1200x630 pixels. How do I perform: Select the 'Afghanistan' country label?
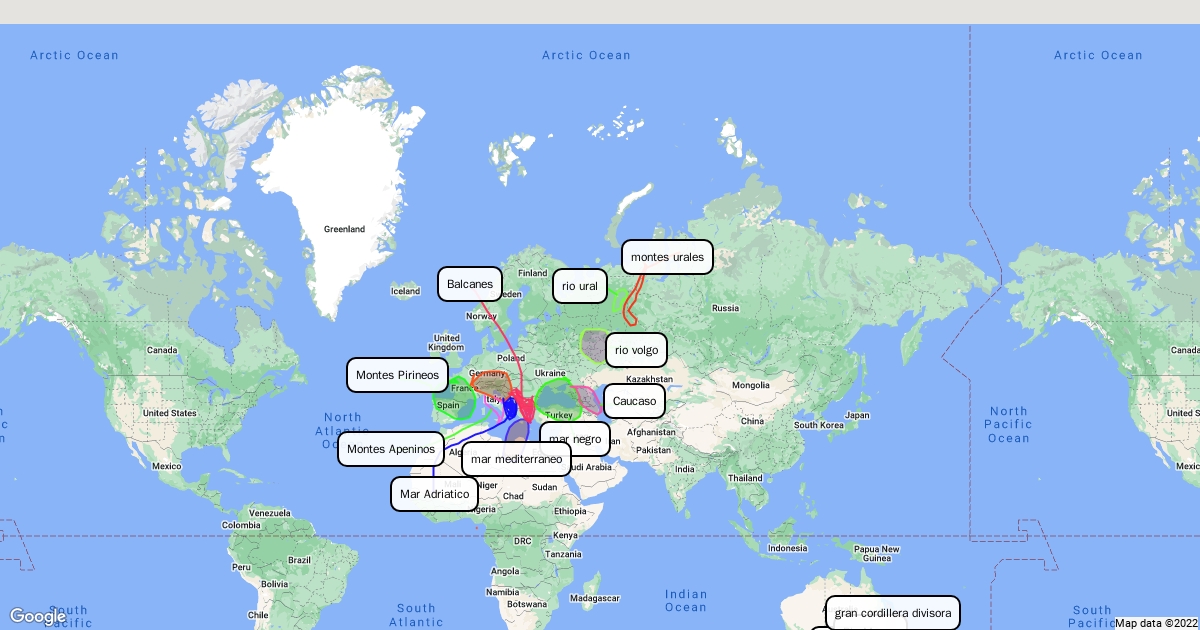[651, 432]
